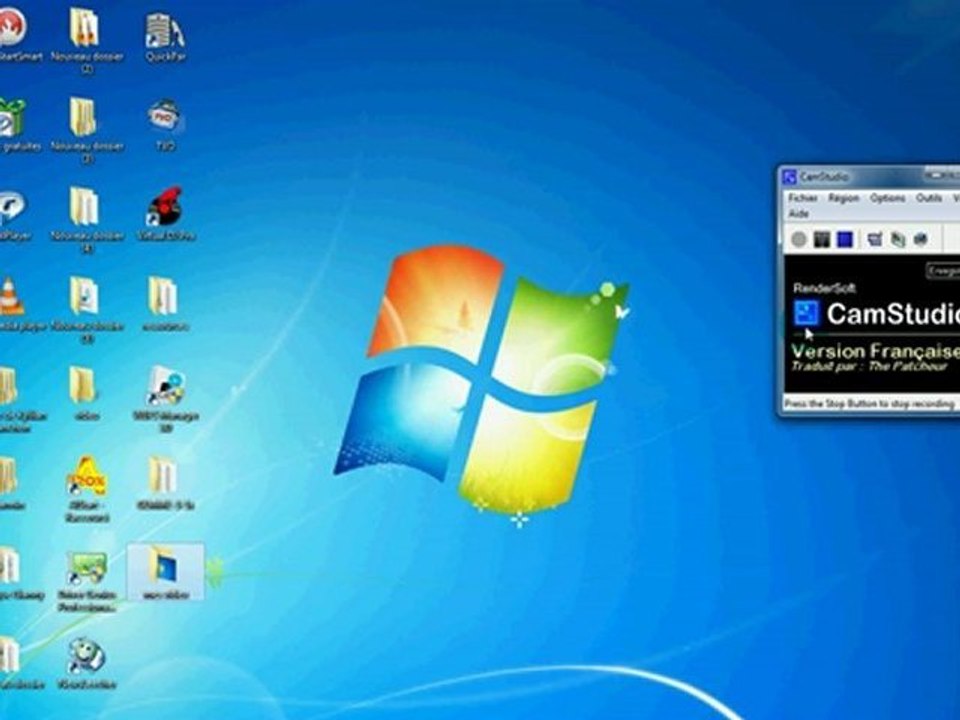Click the "Press the Stop Button" status text
This screenshot has height=720, width=960.
(x=869, y=404)
